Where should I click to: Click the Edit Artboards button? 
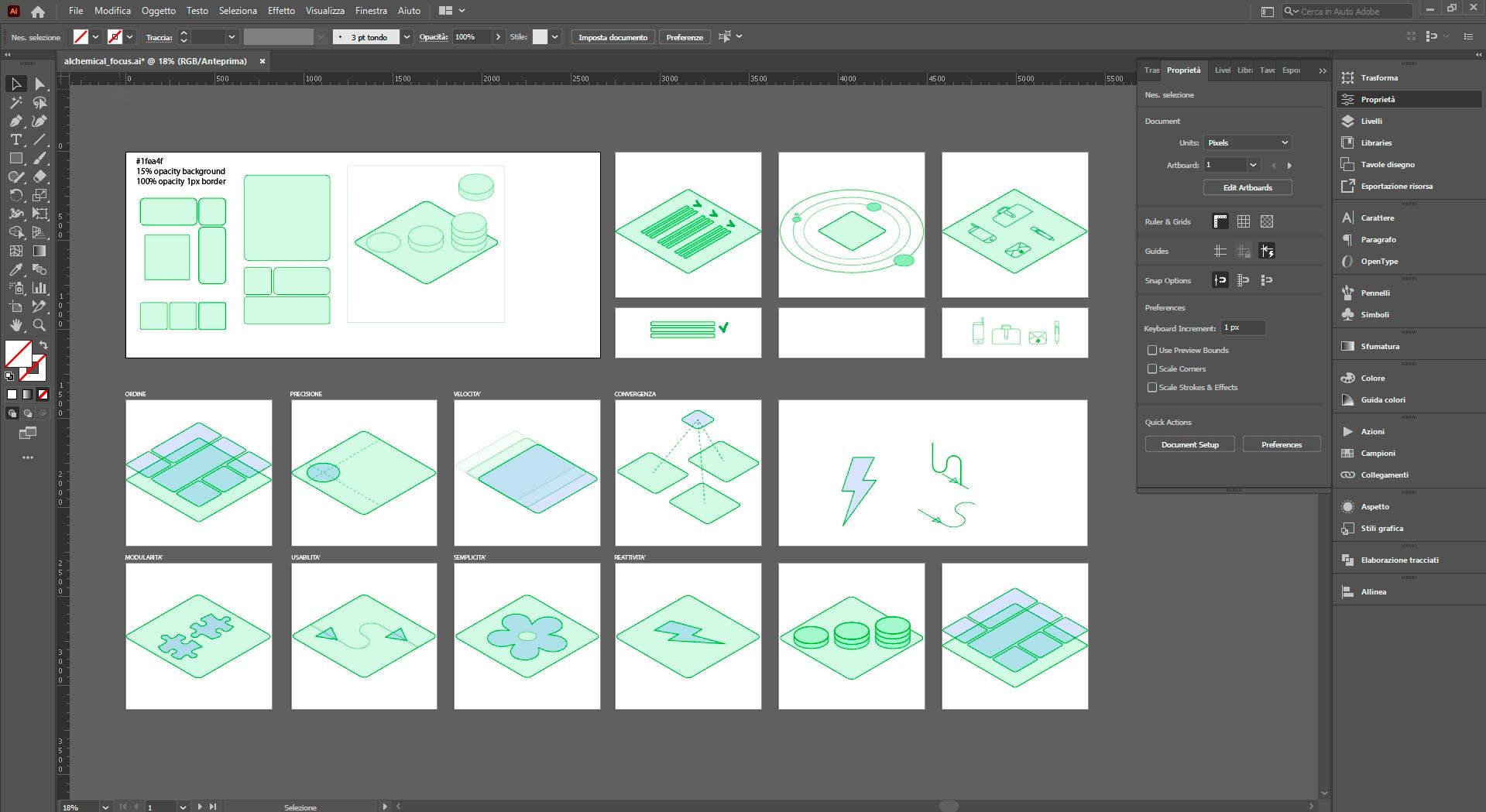point(1247,187)
